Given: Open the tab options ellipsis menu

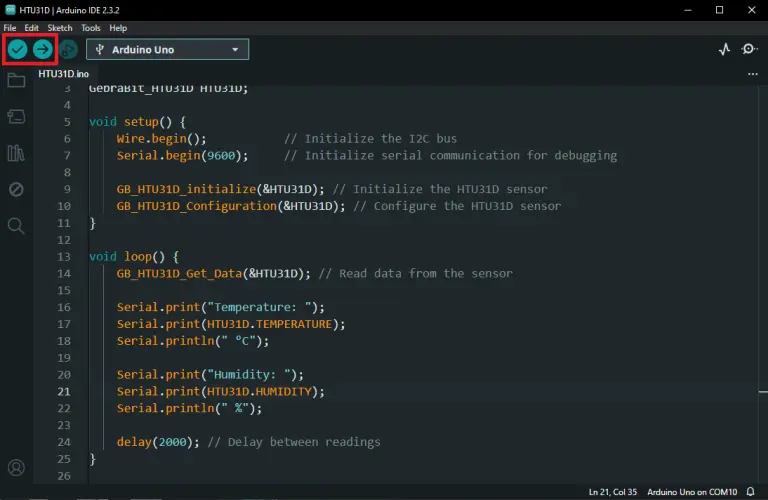Looking at the screenshot, I should 753,74.
